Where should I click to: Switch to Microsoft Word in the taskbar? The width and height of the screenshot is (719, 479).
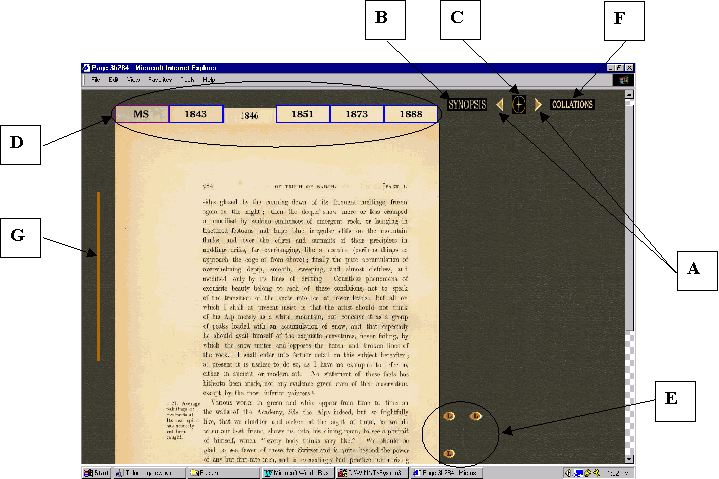click(298, 473)
